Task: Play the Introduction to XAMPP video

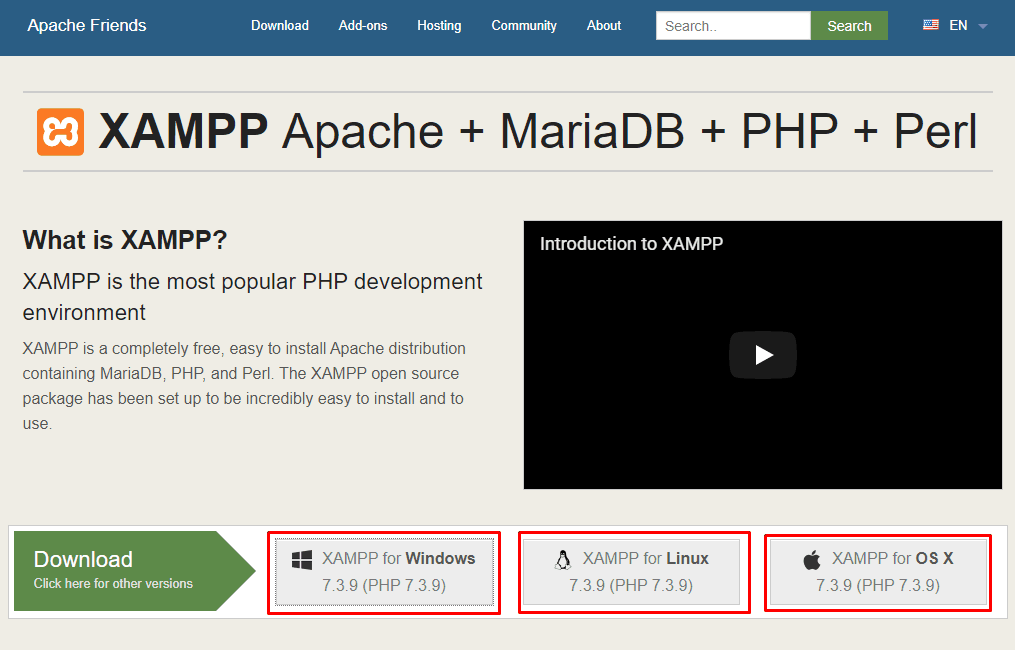Action: pyautogui.click(x=763, y=355)
